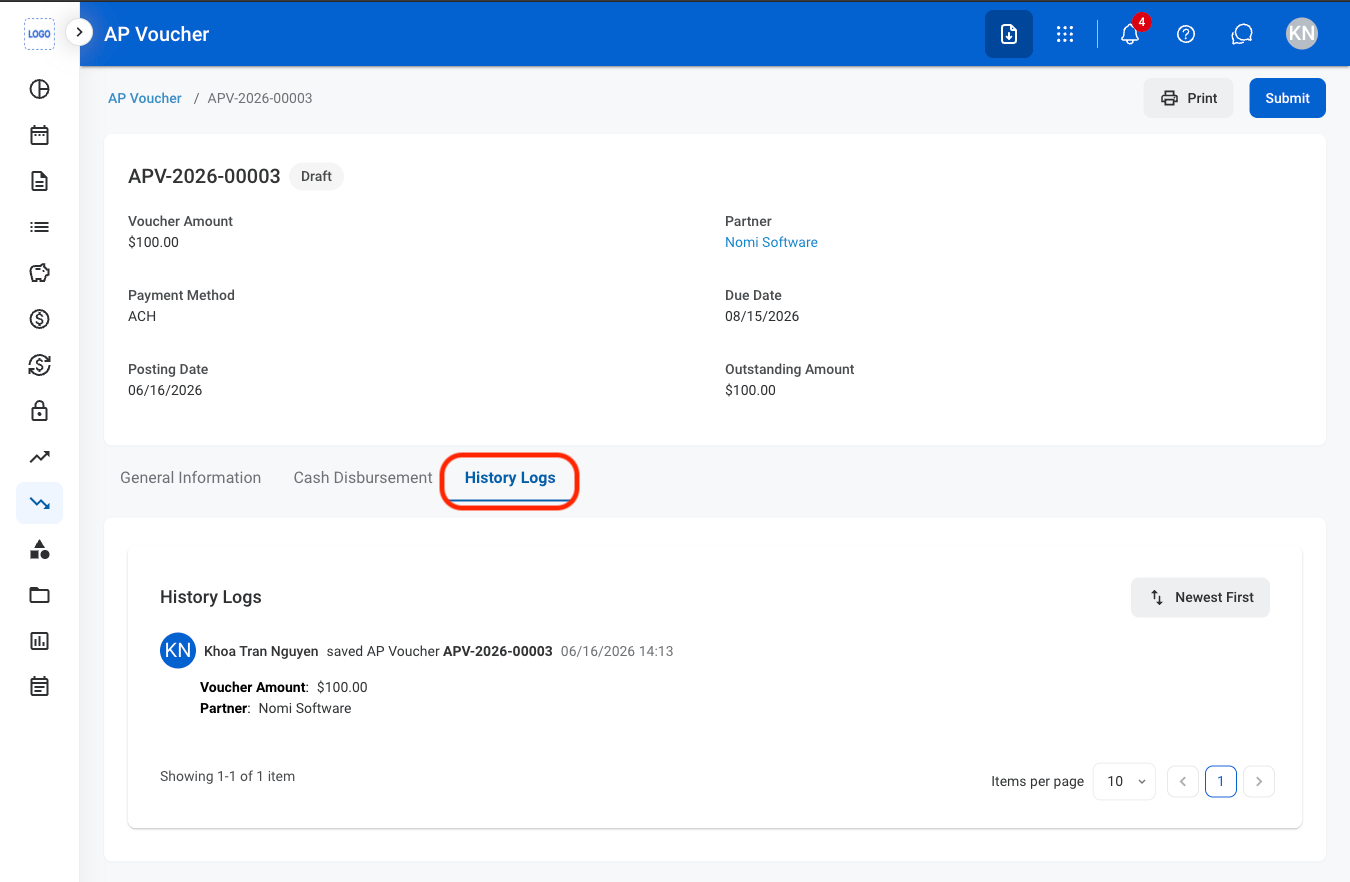1350x882 pixels.
Task: Expand the sidebar with the chevron toggle
Action: pos(79,32)
